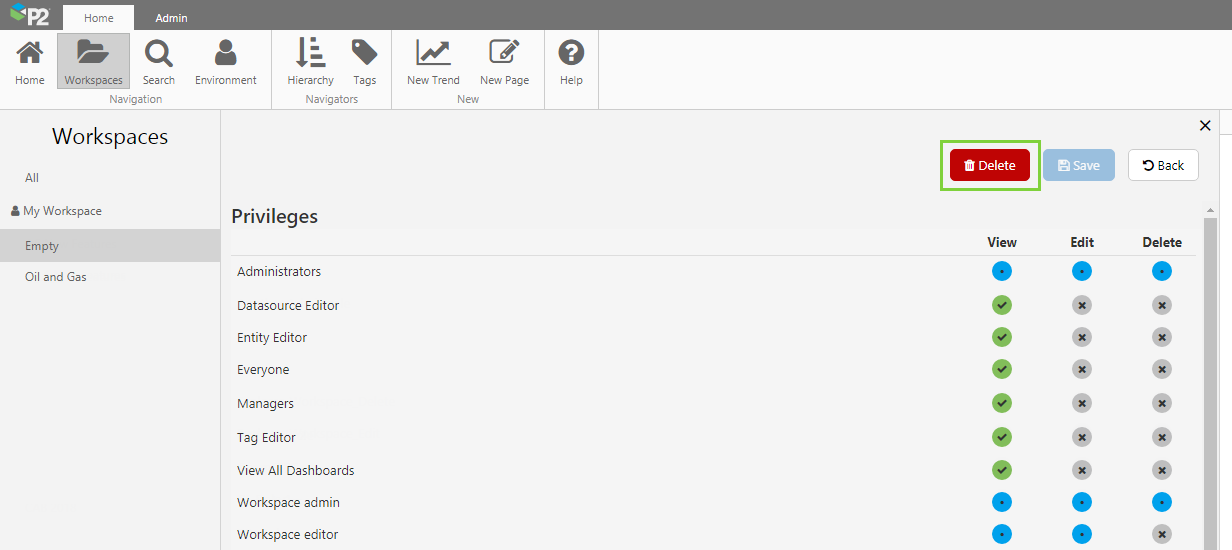Click the Privileges heading

pos(275,216)
